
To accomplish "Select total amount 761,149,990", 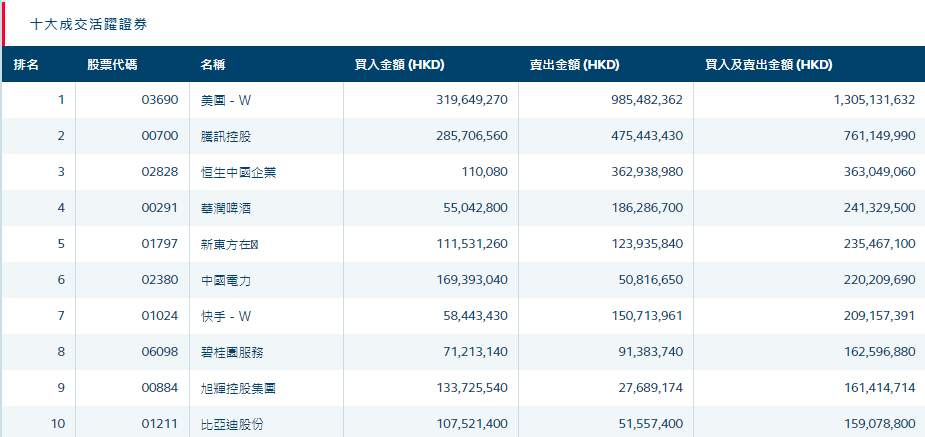I will tap(880, 136).
